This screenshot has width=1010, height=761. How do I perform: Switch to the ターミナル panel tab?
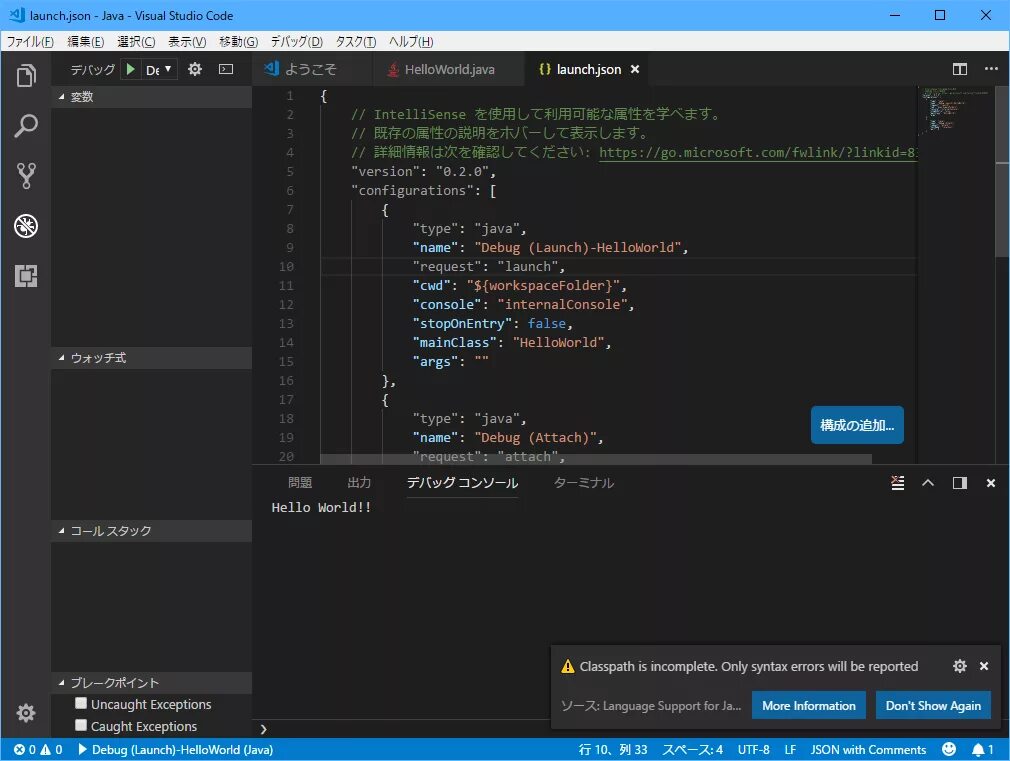[x=584, y=483]
